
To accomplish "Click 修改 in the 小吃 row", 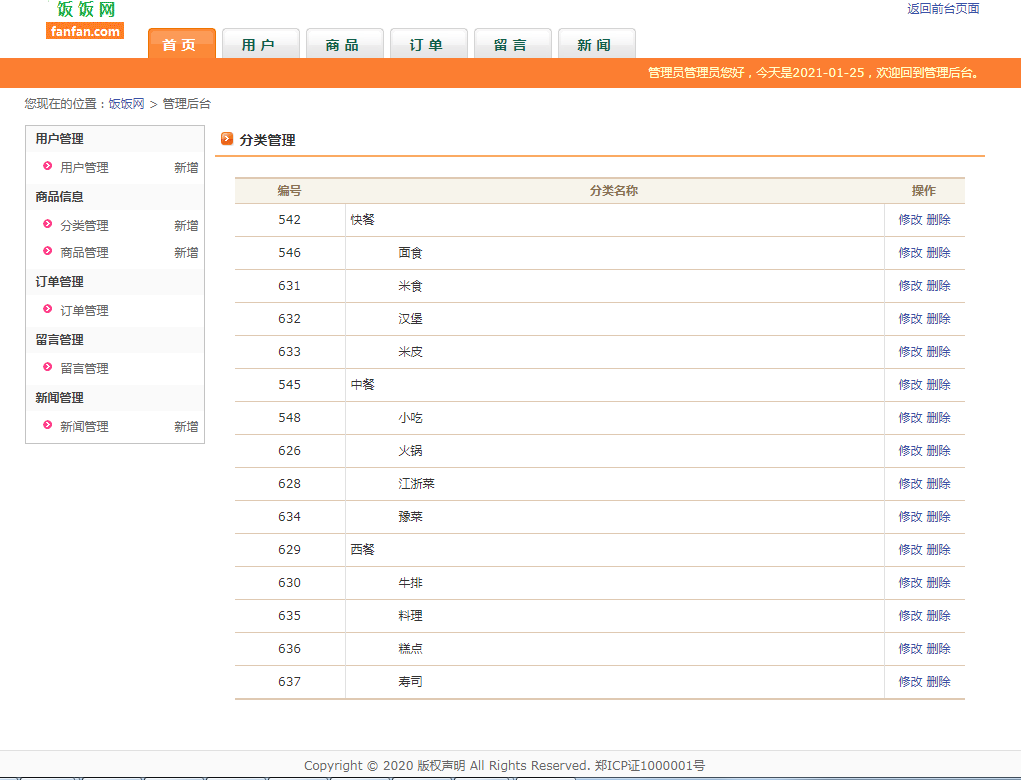I will pos(910,417).
